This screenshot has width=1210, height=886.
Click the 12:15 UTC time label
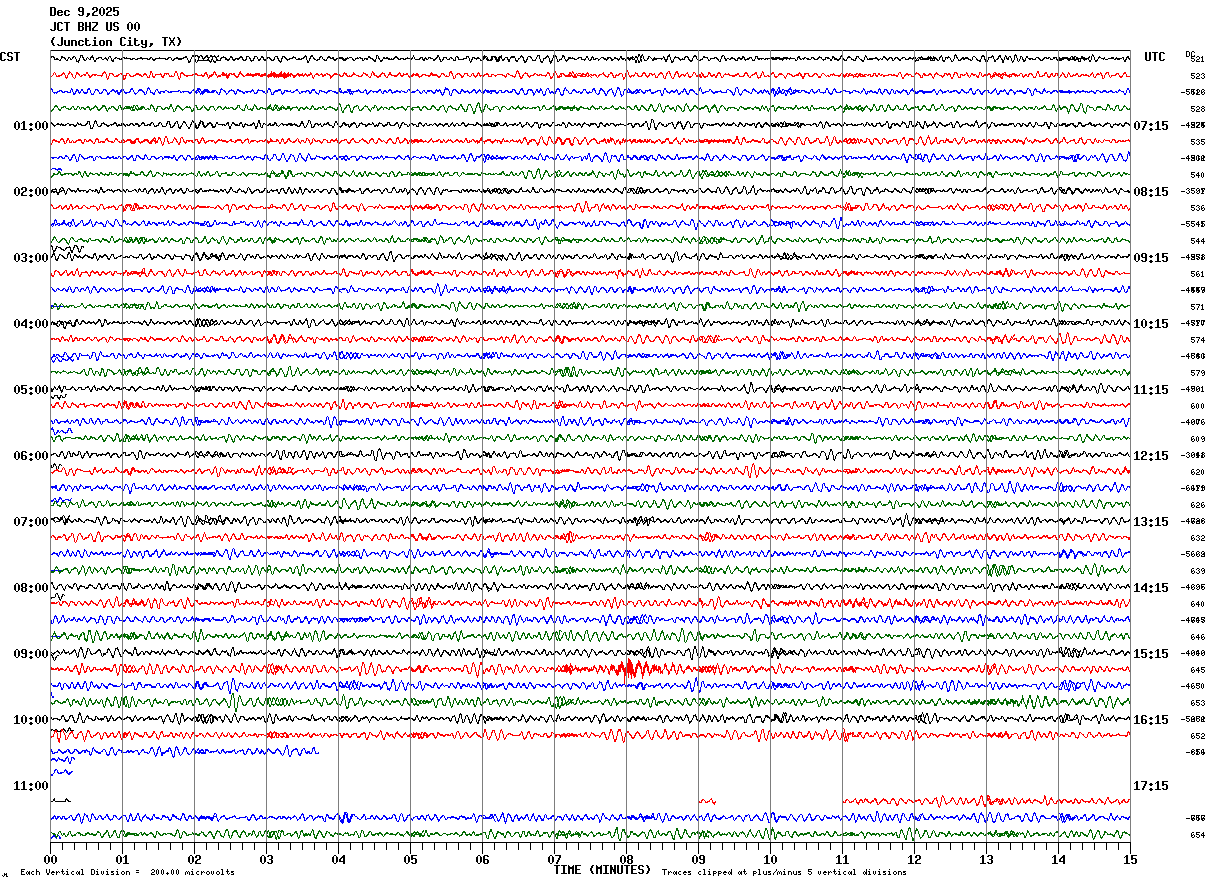pos(1151,456)
